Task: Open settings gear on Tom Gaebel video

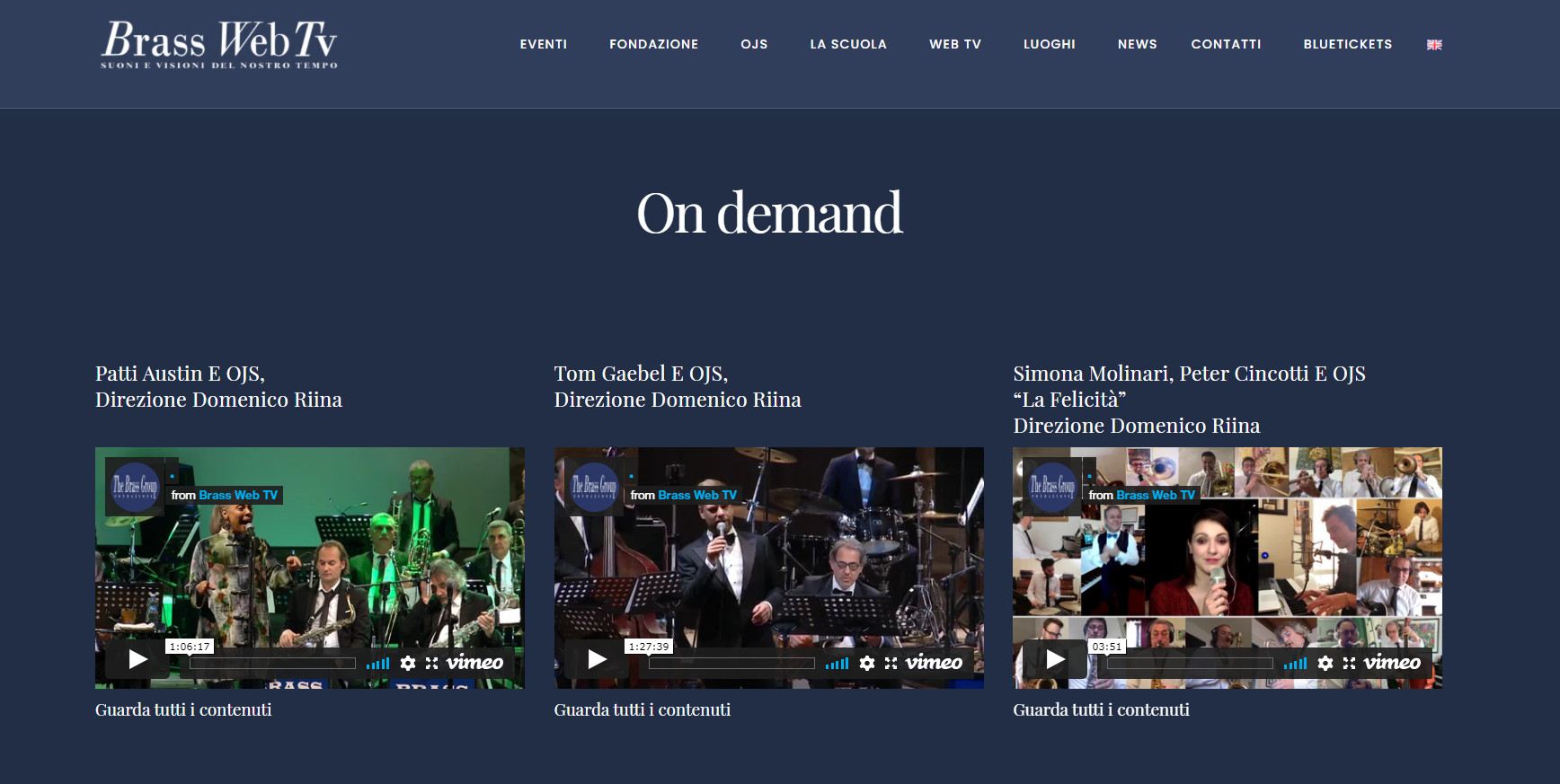Action: click(x=867, y=663)
